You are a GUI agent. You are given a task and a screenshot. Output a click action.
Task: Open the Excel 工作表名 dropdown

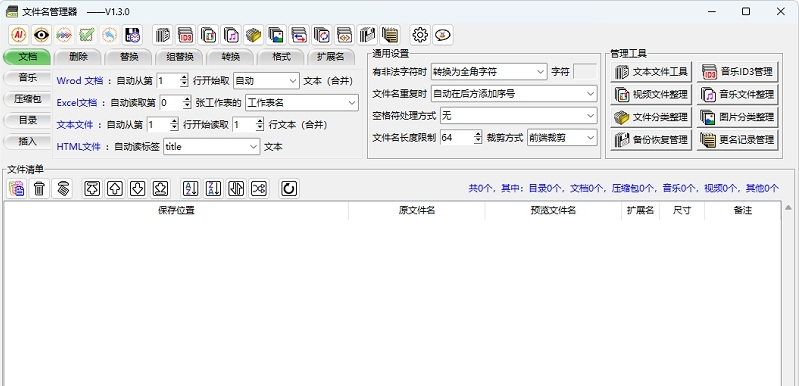pyautogui.click(x=302, y=102)
